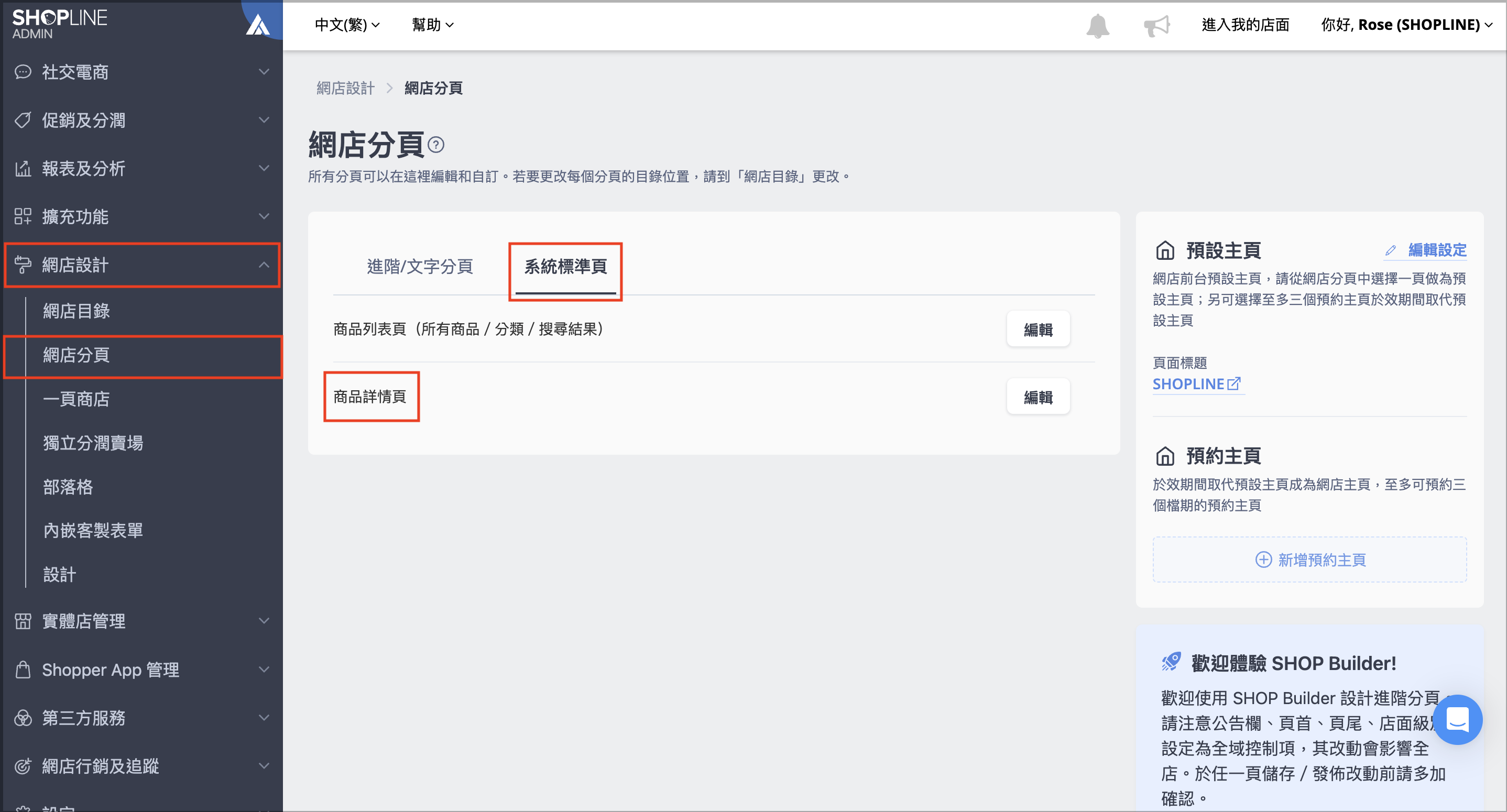
Task: Click the pencil icon next to 編輯設定
Action: [1391, 250]
